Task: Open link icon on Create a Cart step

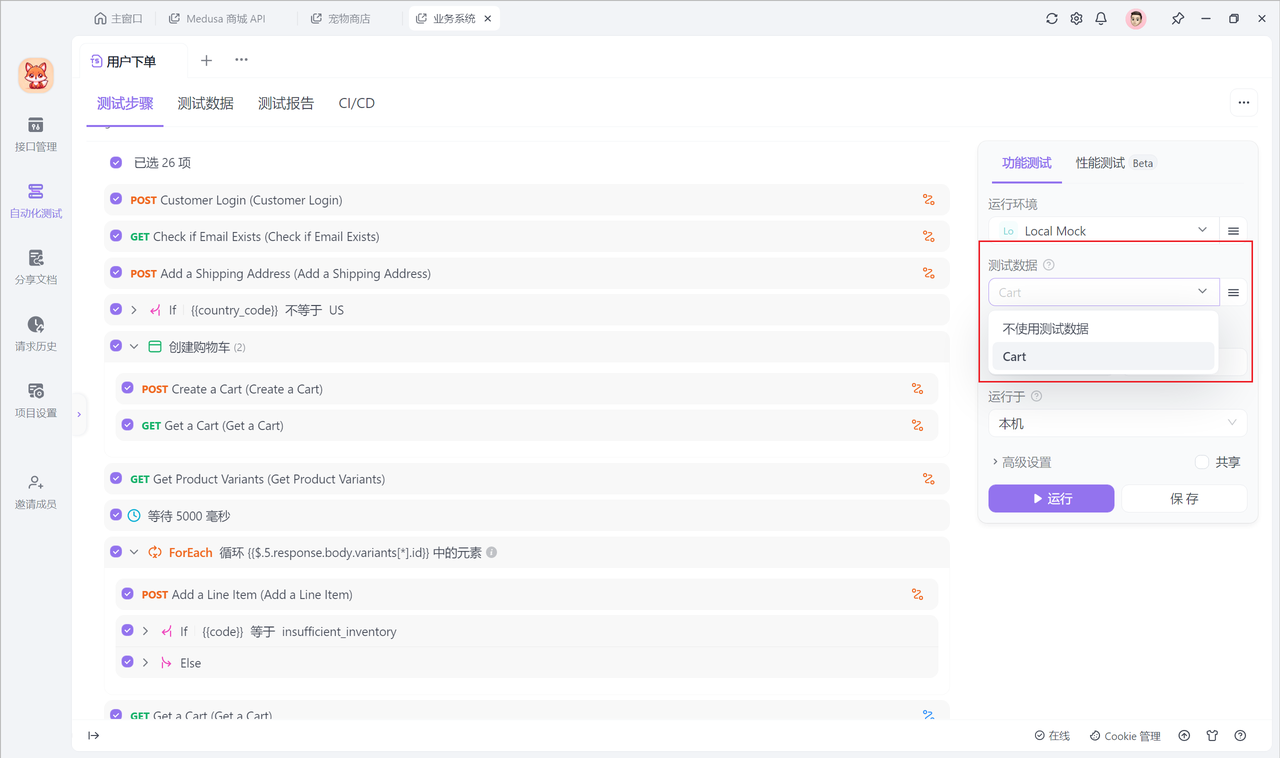Action: coord(918,389)
